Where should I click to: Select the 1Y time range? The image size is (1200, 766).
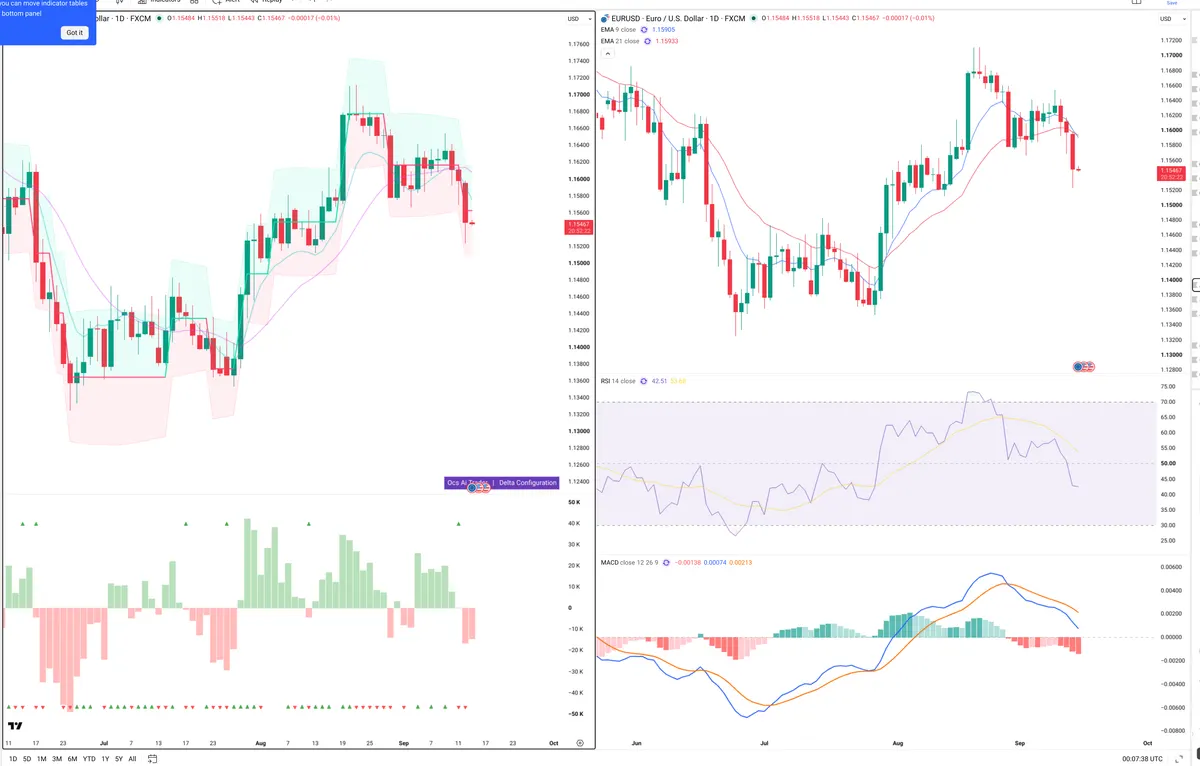point(105,759)
